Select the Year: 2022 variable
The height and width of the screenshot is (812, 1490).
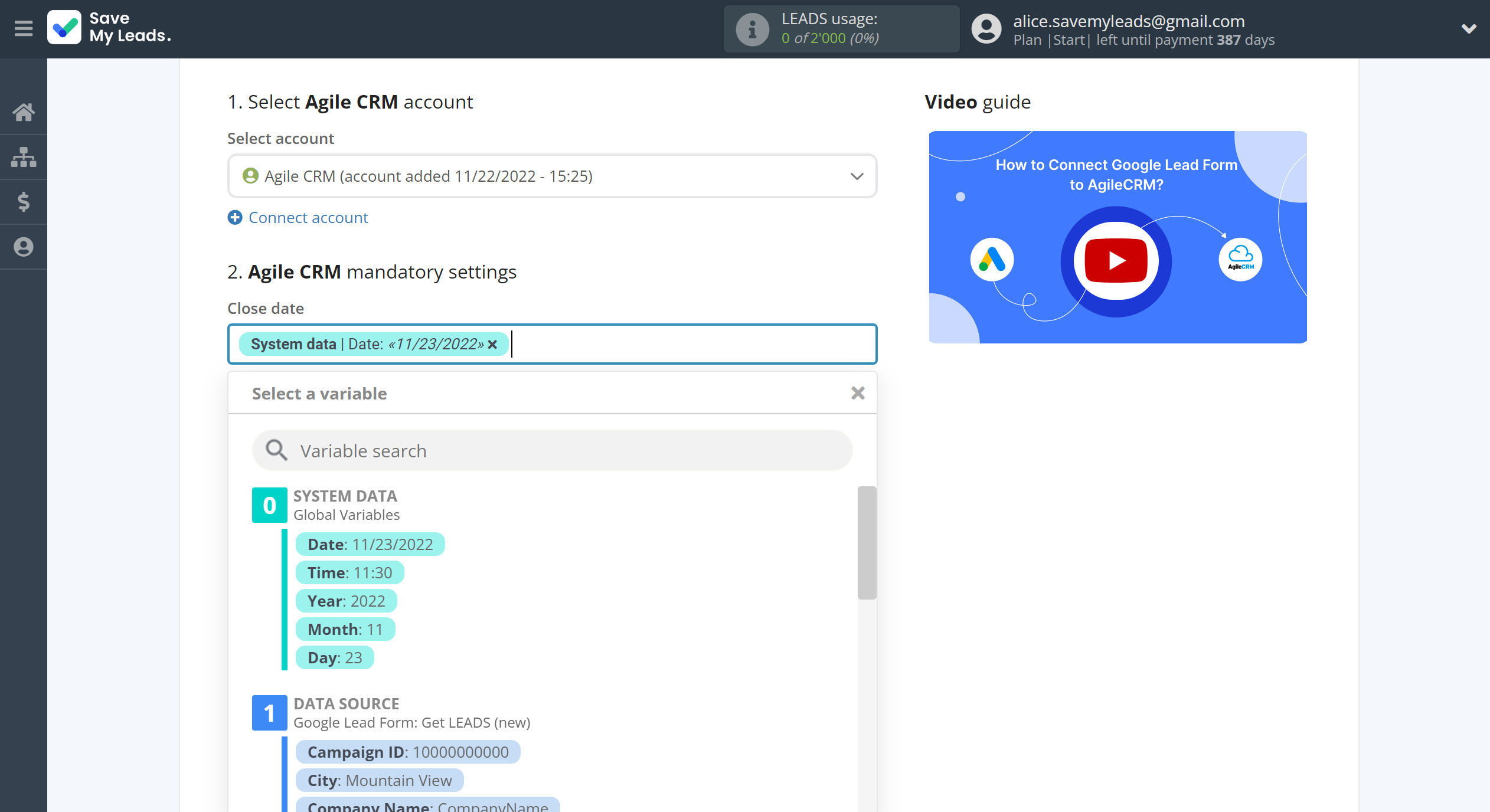tap(347, 601)
